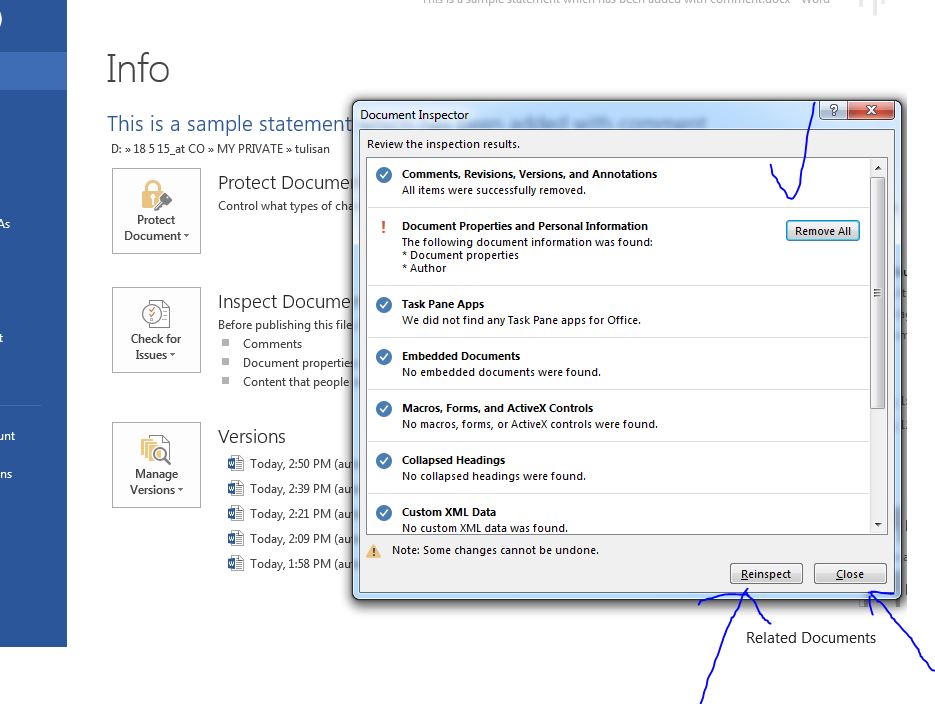The image size is (935, 704).
Task: Click the checkmark icon beside Collapsed Headings
Action: point(384,460)
